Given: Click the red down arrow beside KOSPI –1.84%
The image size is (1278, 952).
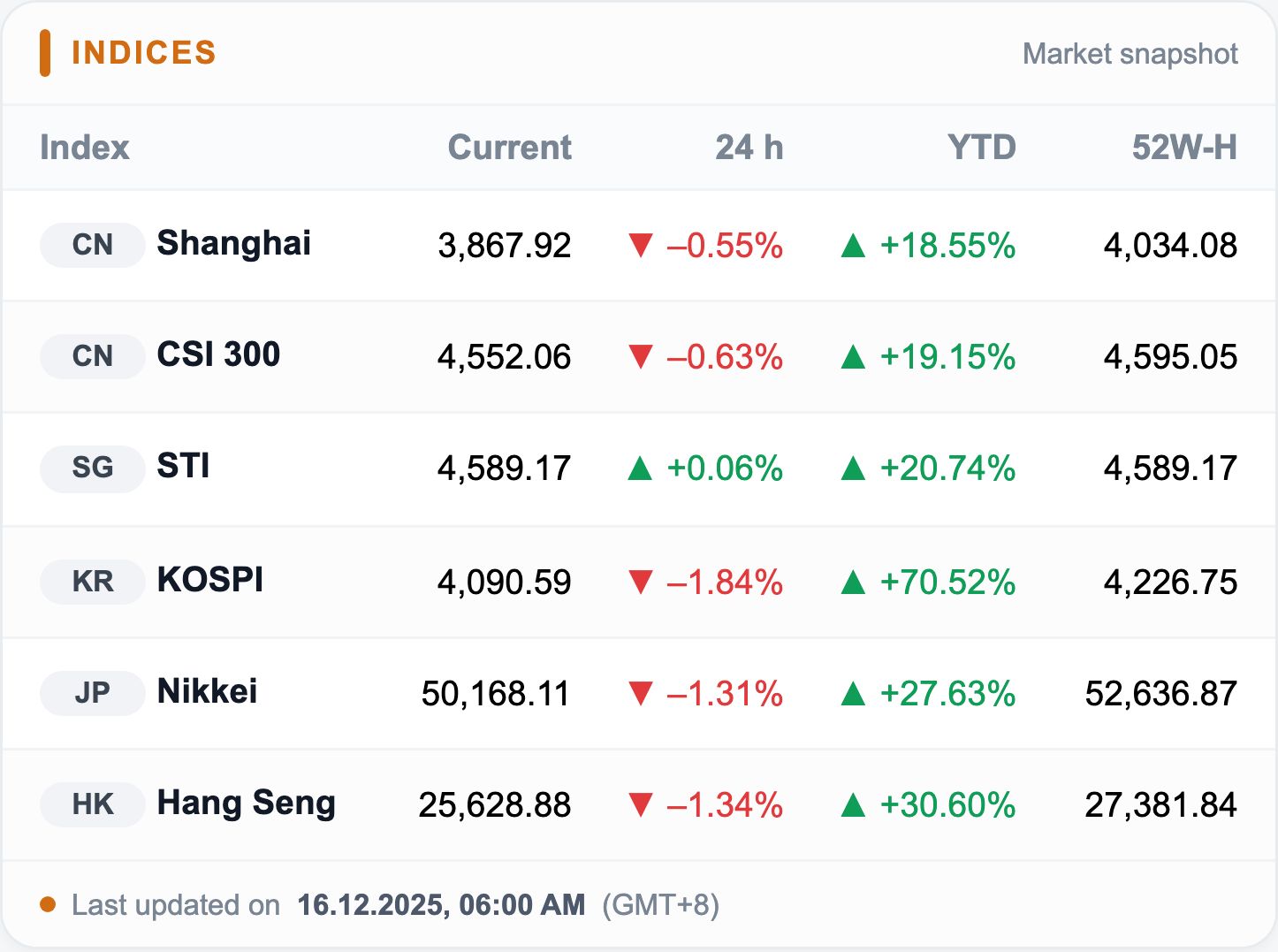Looking at the screenshot, I should click(x=640, y=582).
